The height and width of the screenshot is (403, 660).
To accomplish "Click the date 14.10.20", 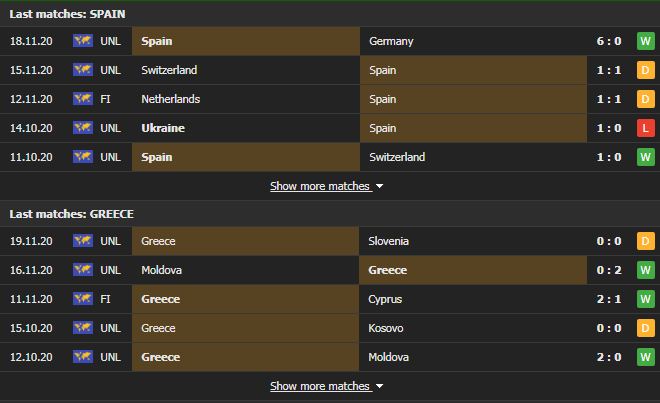I will pos(31,128).
